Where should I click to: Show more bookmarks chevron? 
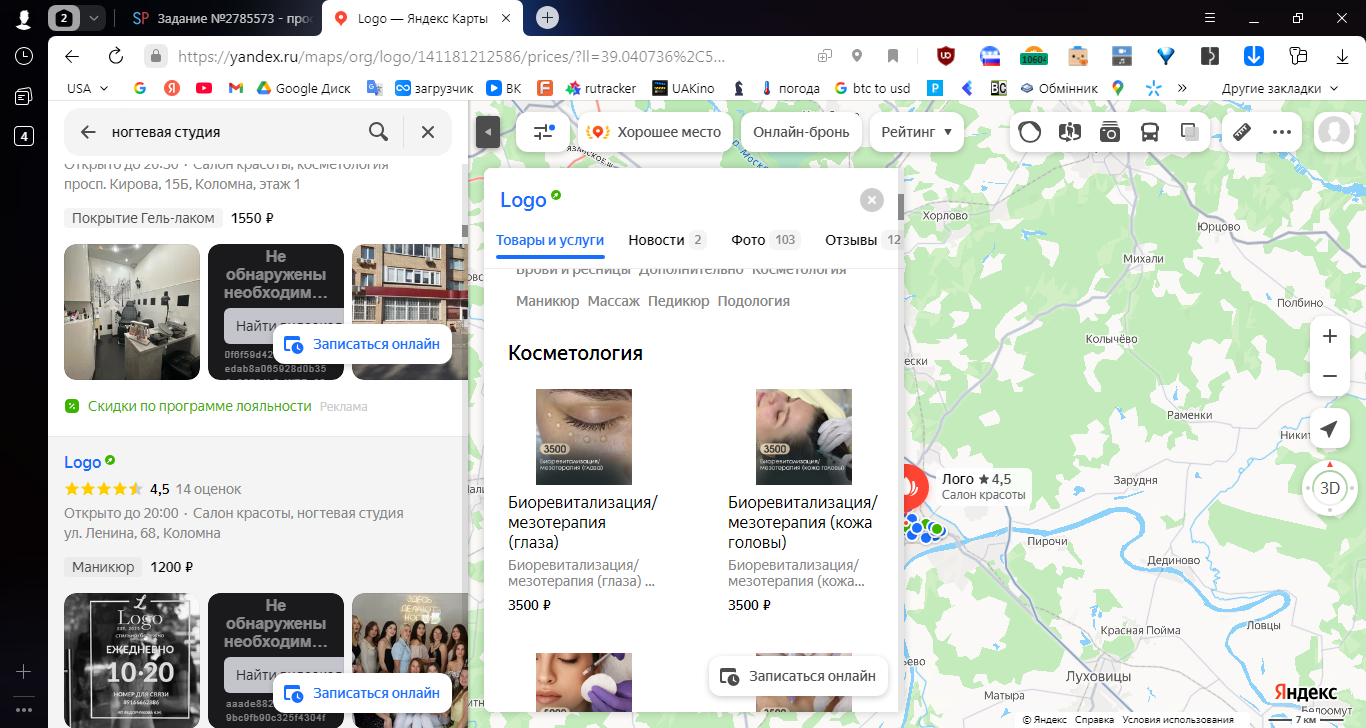pyautogui.click(x=1182, y=88)
